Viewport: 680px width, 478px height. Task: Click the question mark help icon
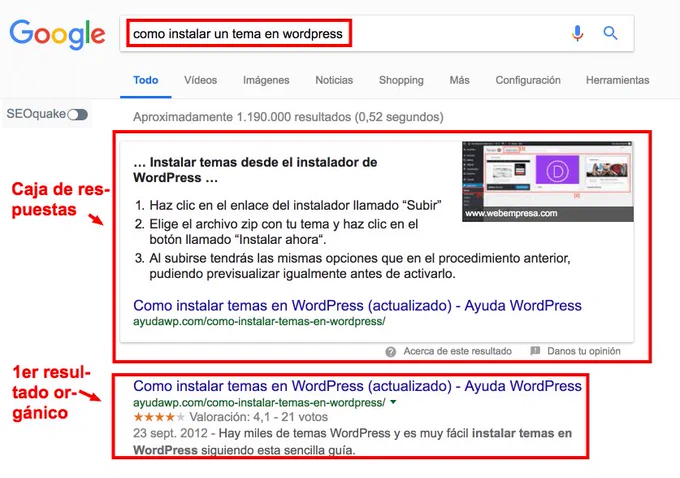click(390, 352)
